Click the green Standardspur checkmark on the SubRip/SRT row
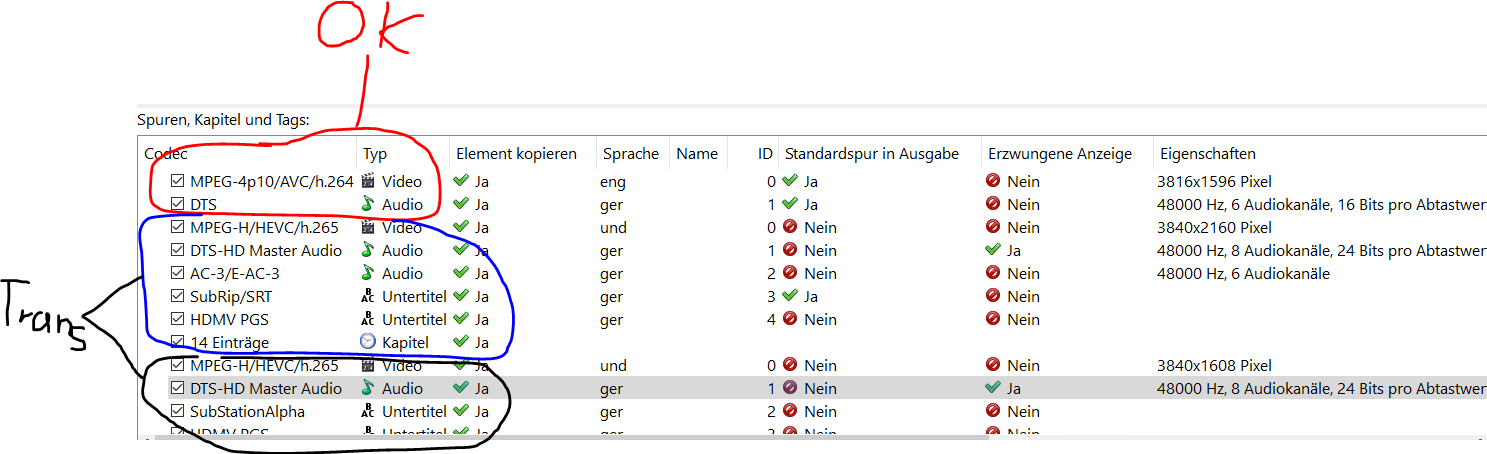 [x=790, y=296]
